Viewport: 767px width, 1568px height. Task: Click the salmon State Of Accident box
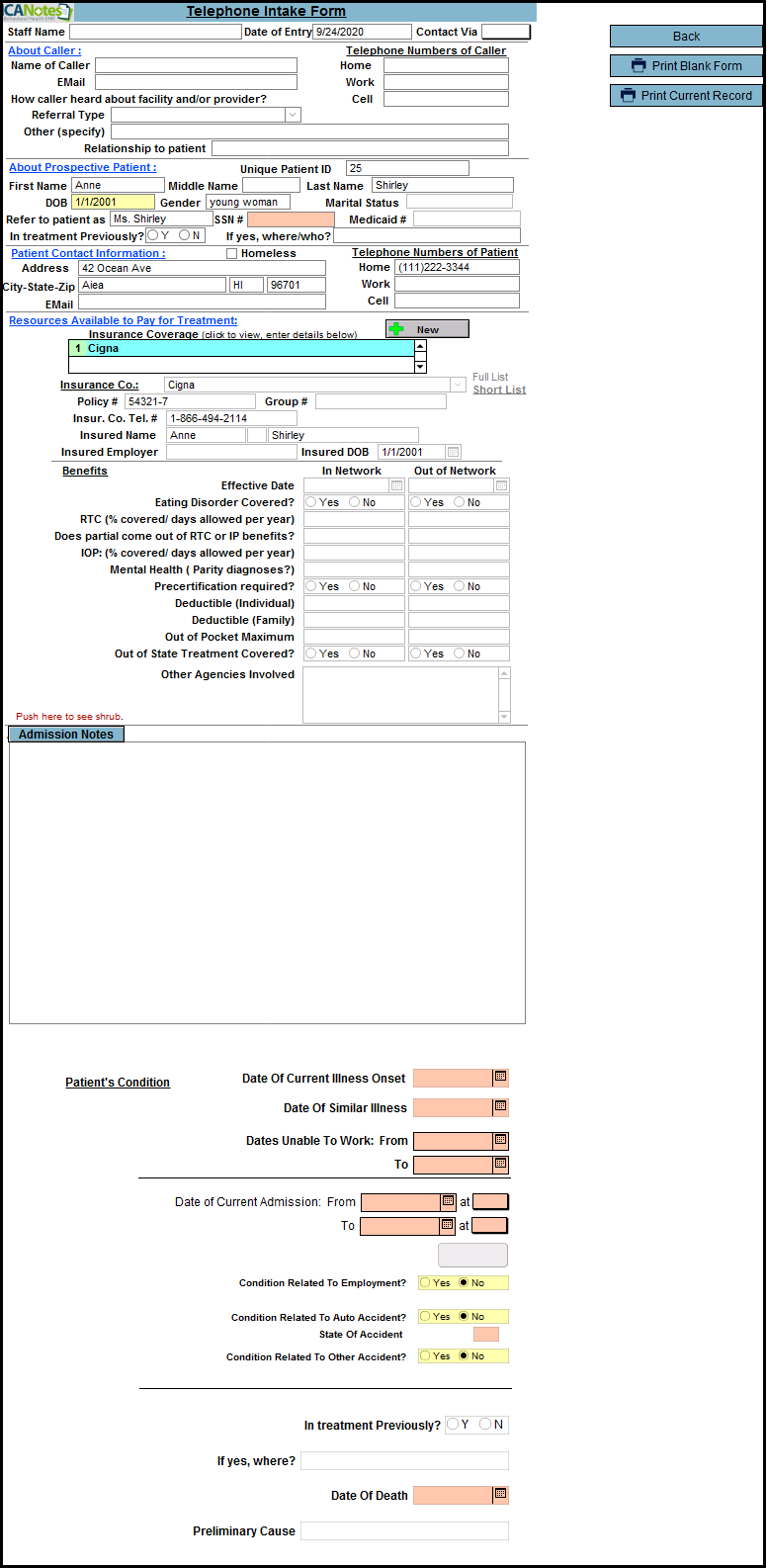tap(485, 1335)
